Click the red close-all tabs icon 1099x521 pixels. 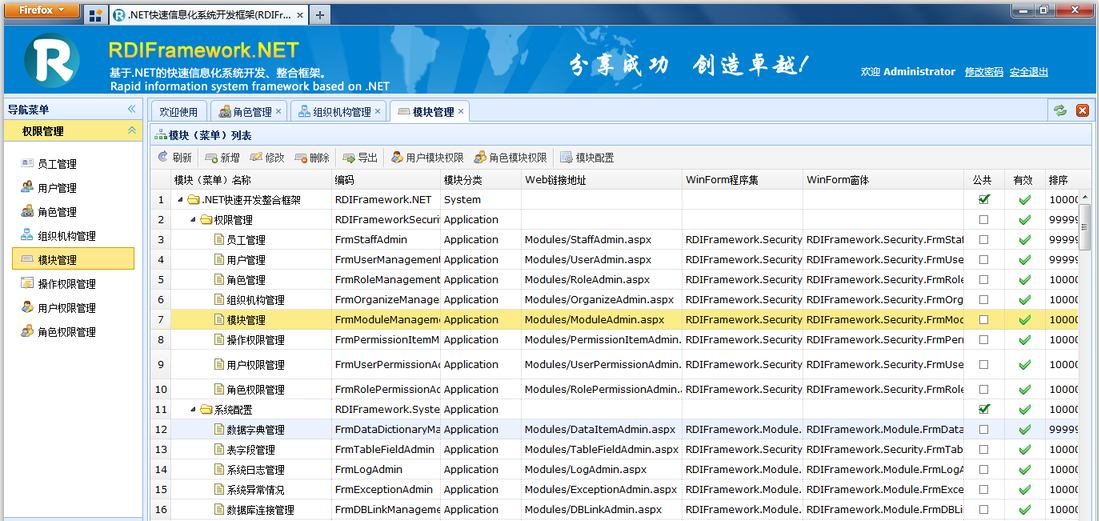1082,110
